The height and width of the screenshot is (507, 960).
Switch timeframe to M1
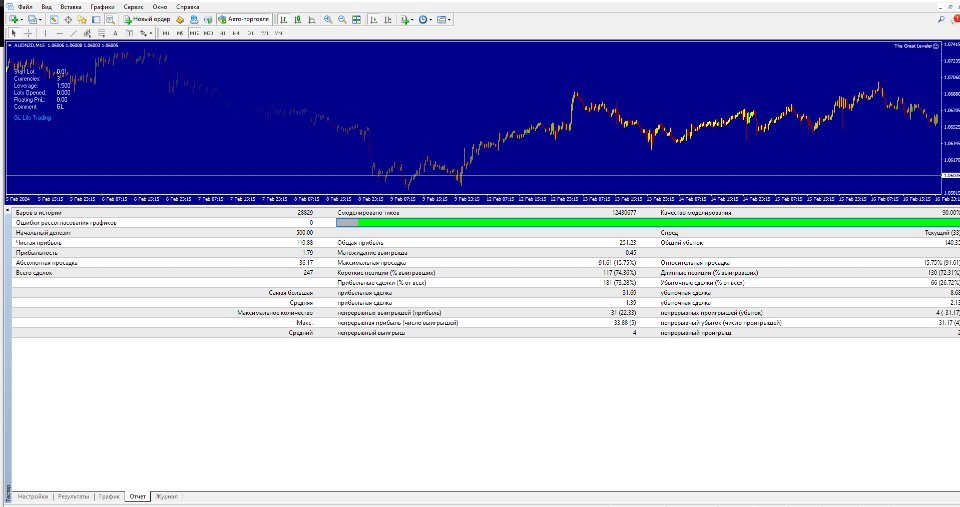[x=166, y=33]
